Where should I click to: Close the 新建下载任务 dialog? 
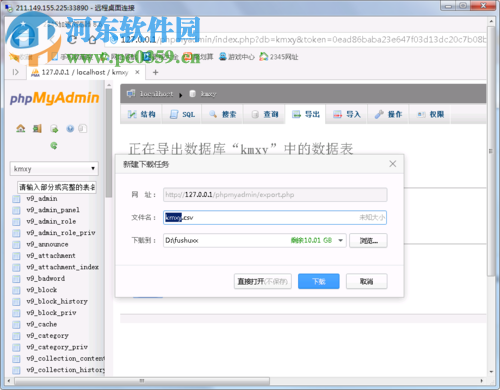pos(393,164)
